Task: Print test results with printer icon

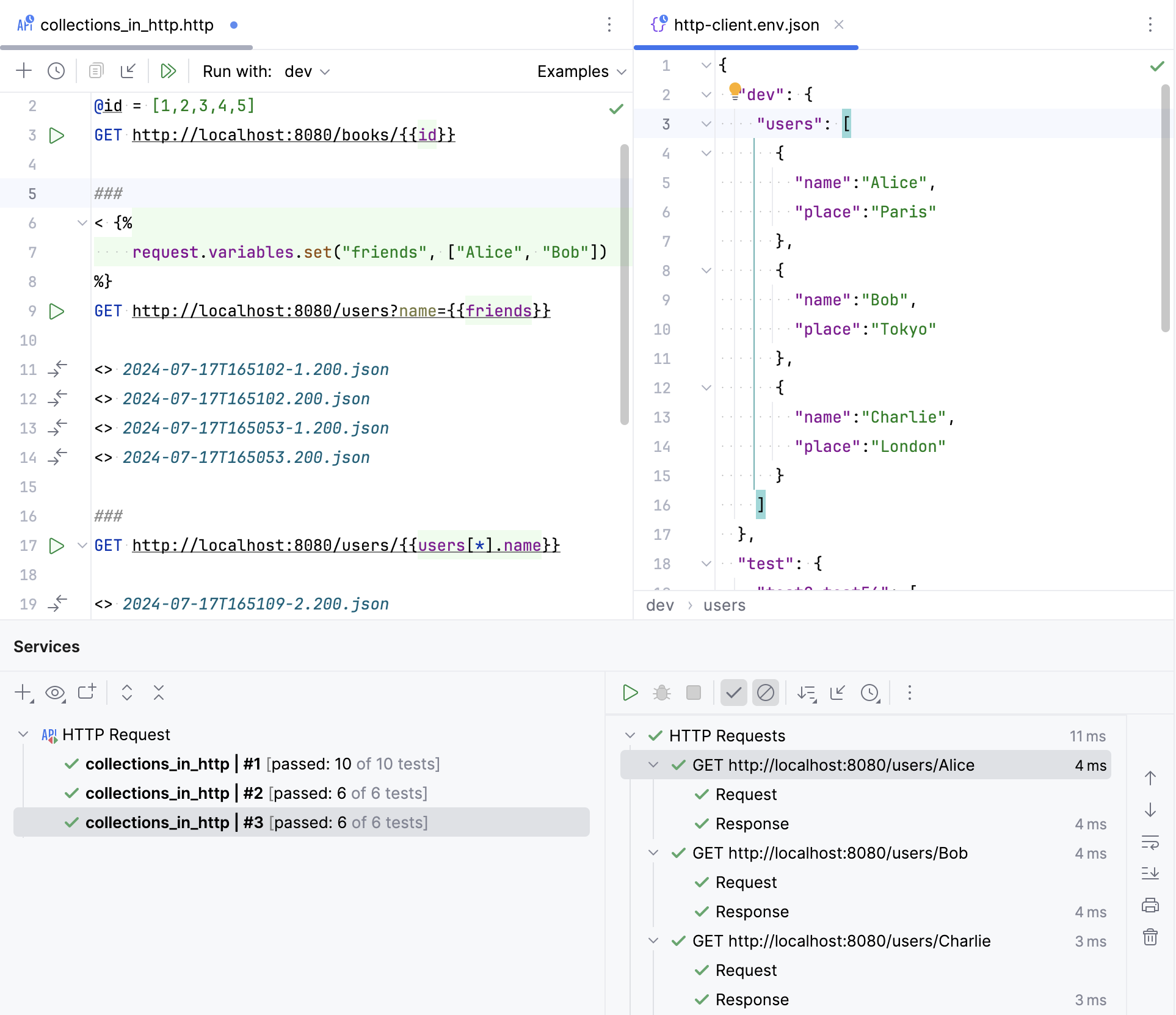Action: (1151, 905)
